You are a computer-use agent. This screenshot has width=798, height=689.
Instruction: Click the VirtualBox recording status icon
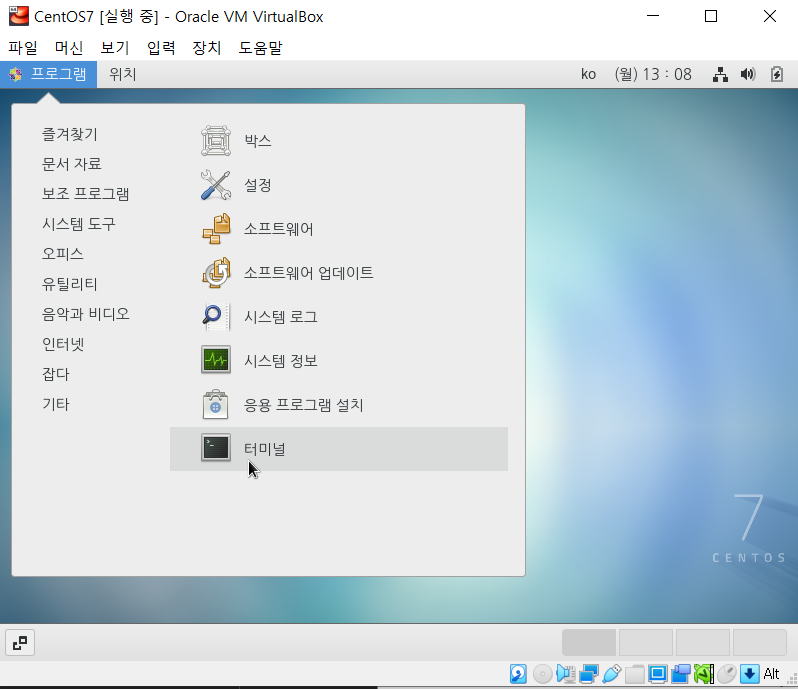click(x=680, y=674)
